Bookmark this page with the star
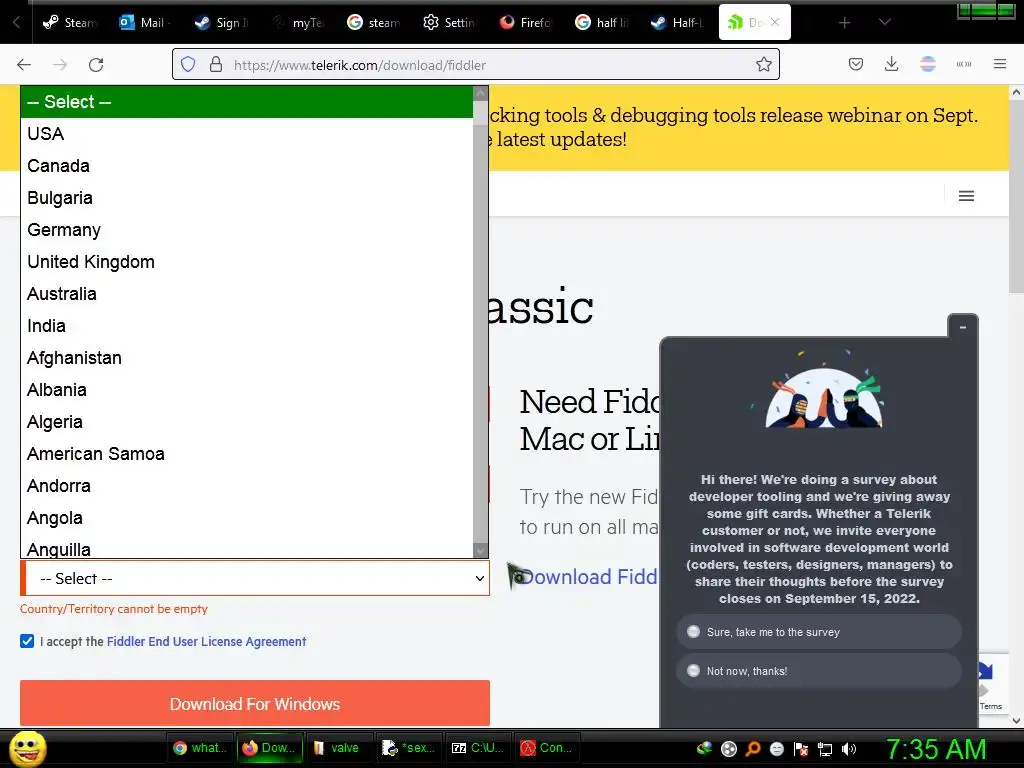Viewport: 1024px width, 768px height. point(763,65)
